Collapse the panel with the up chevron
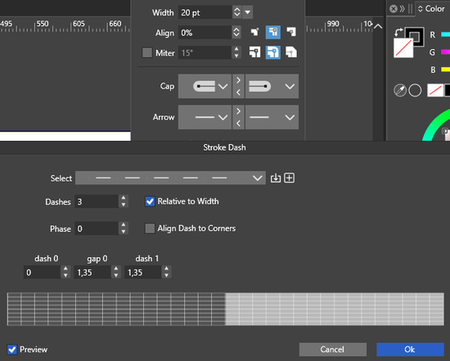This screenshot has height=361, width=450. pos(378,26)
